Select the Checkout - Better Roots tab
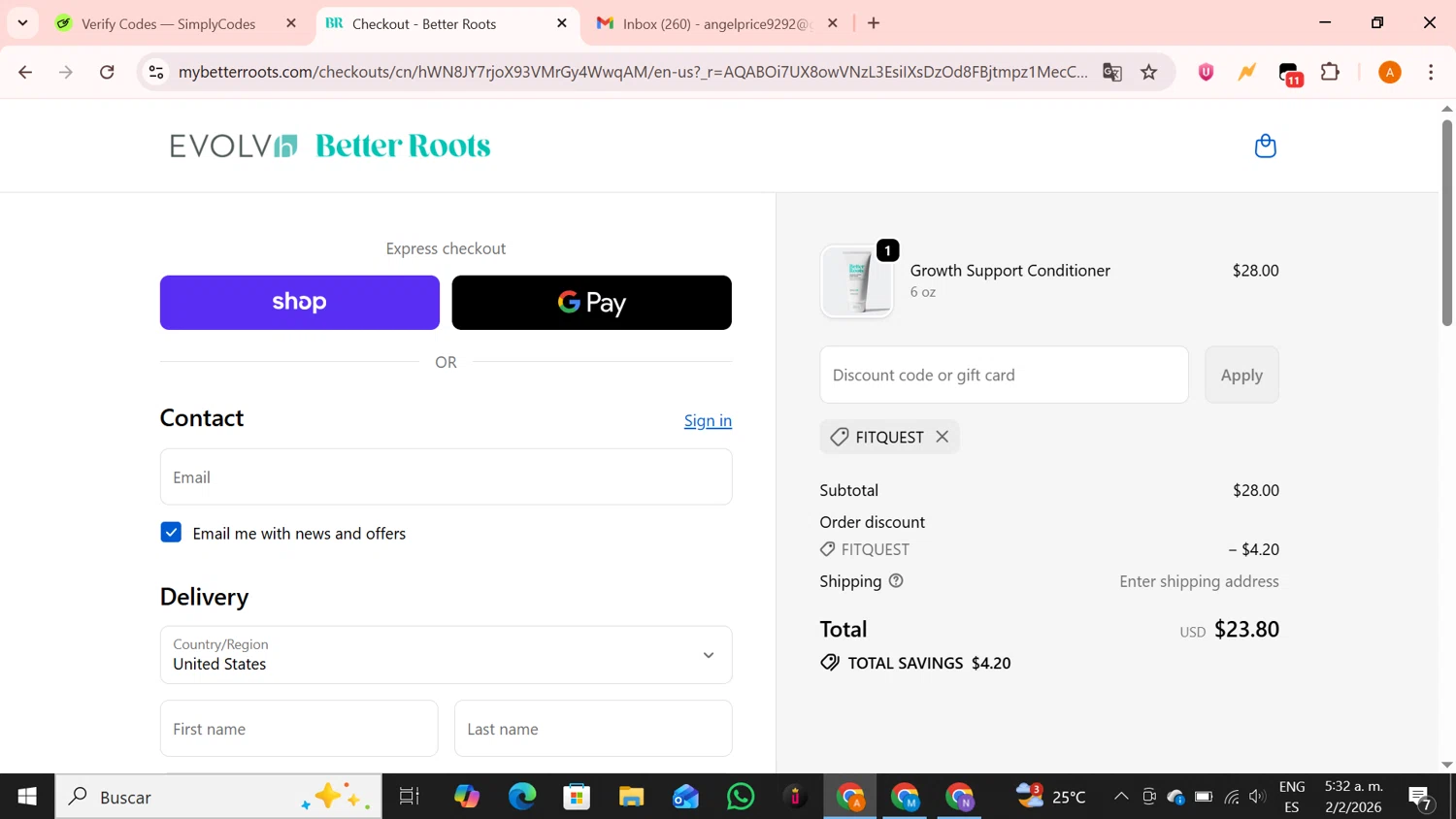 pos(424,23)
